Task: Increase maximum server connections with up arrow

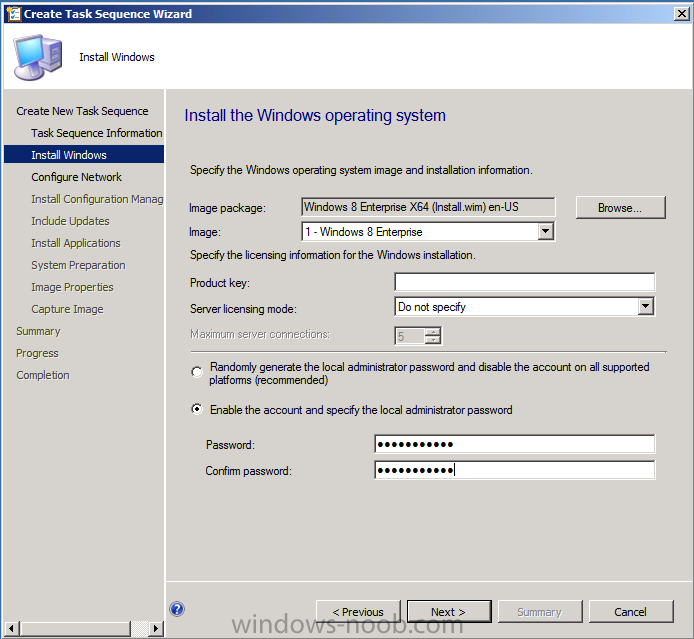Action: [432, 331]
